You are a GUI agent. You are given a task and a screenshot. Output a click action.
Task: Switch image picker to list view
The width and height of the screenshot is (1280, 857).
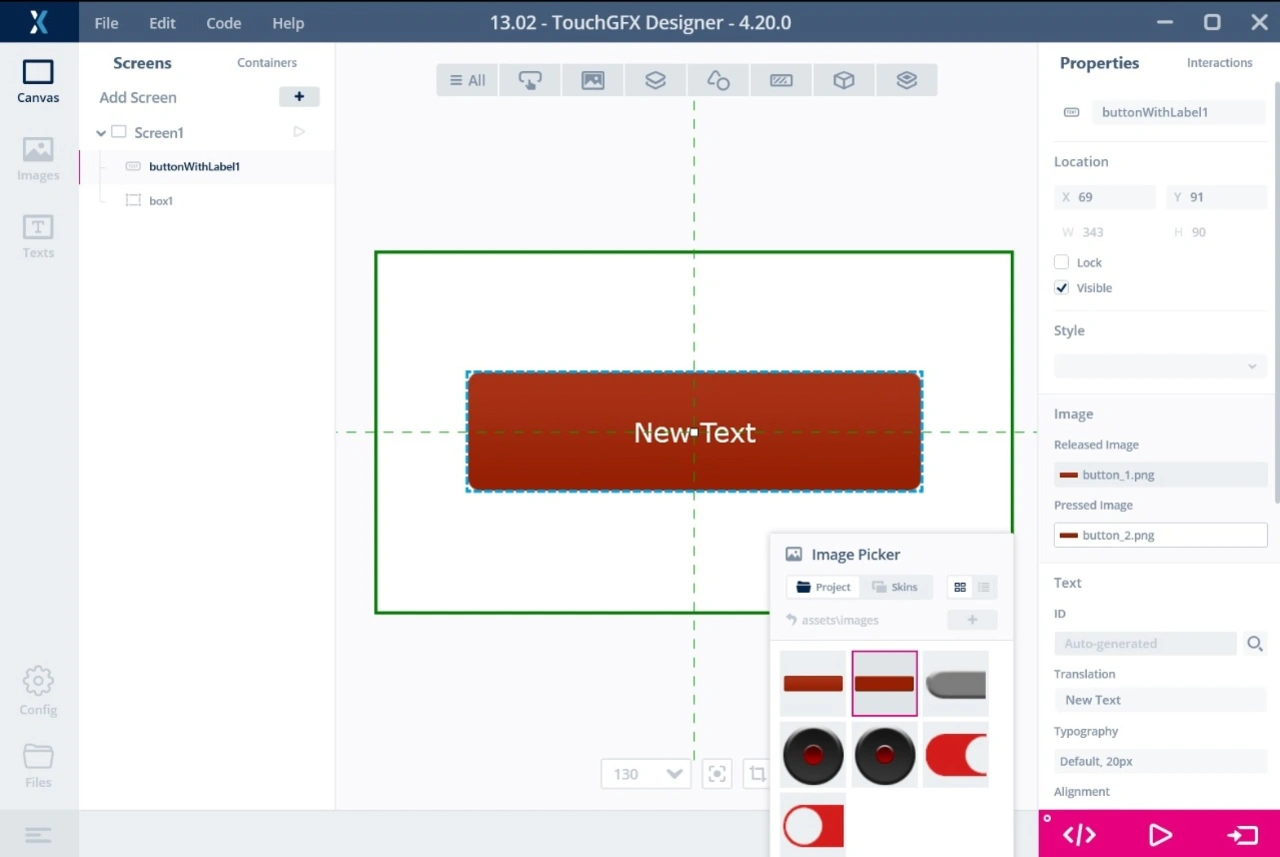coord(984,587)
